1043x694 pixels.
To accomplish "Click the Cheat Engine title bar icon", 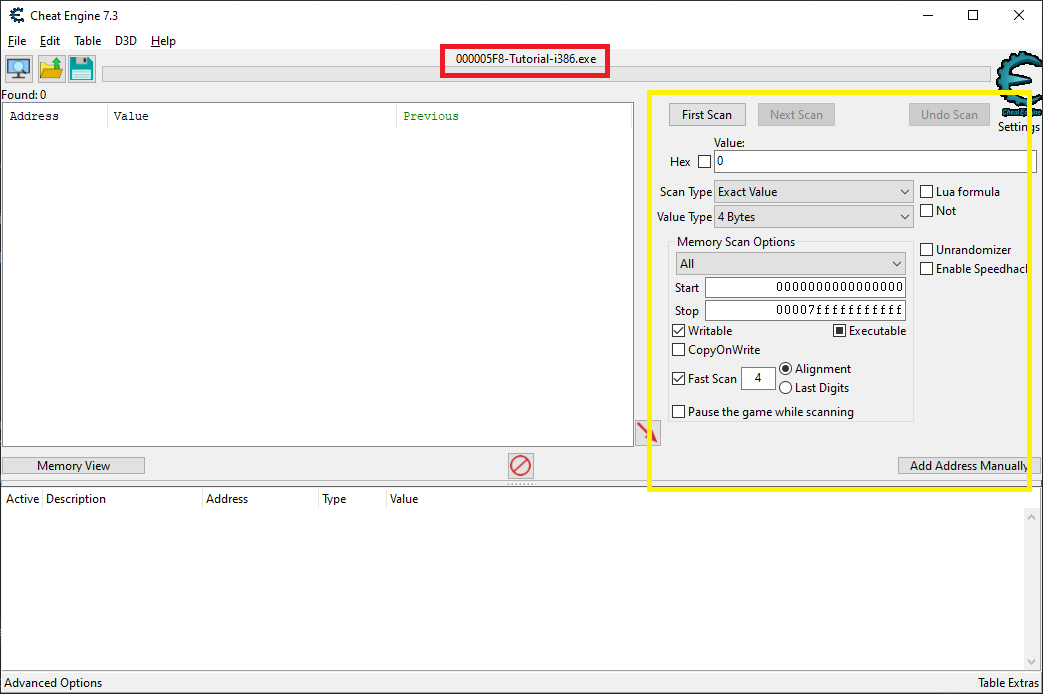I will (17, 15).
